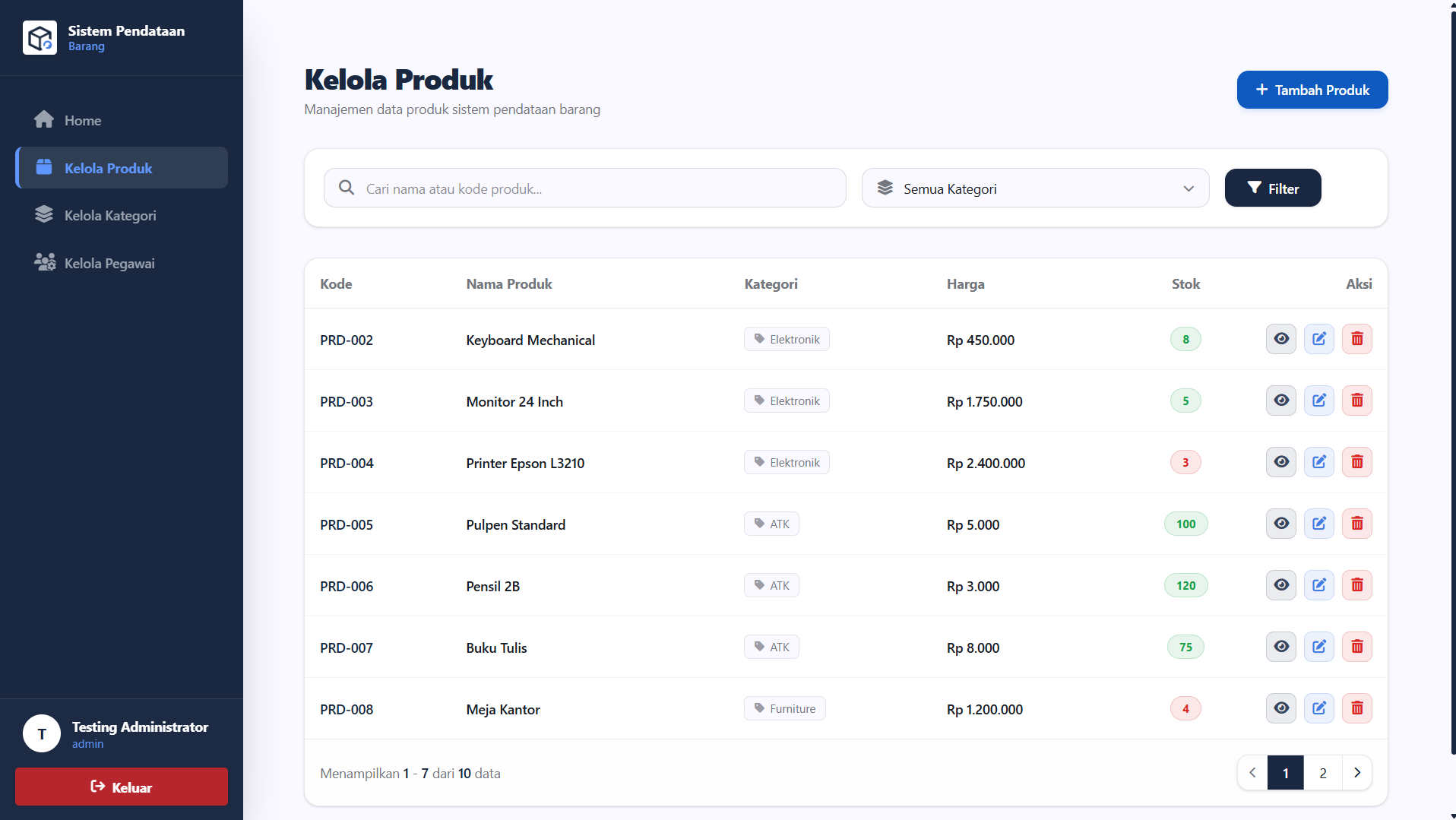
Task: Log out with the Keluar button
Action: 122,787
